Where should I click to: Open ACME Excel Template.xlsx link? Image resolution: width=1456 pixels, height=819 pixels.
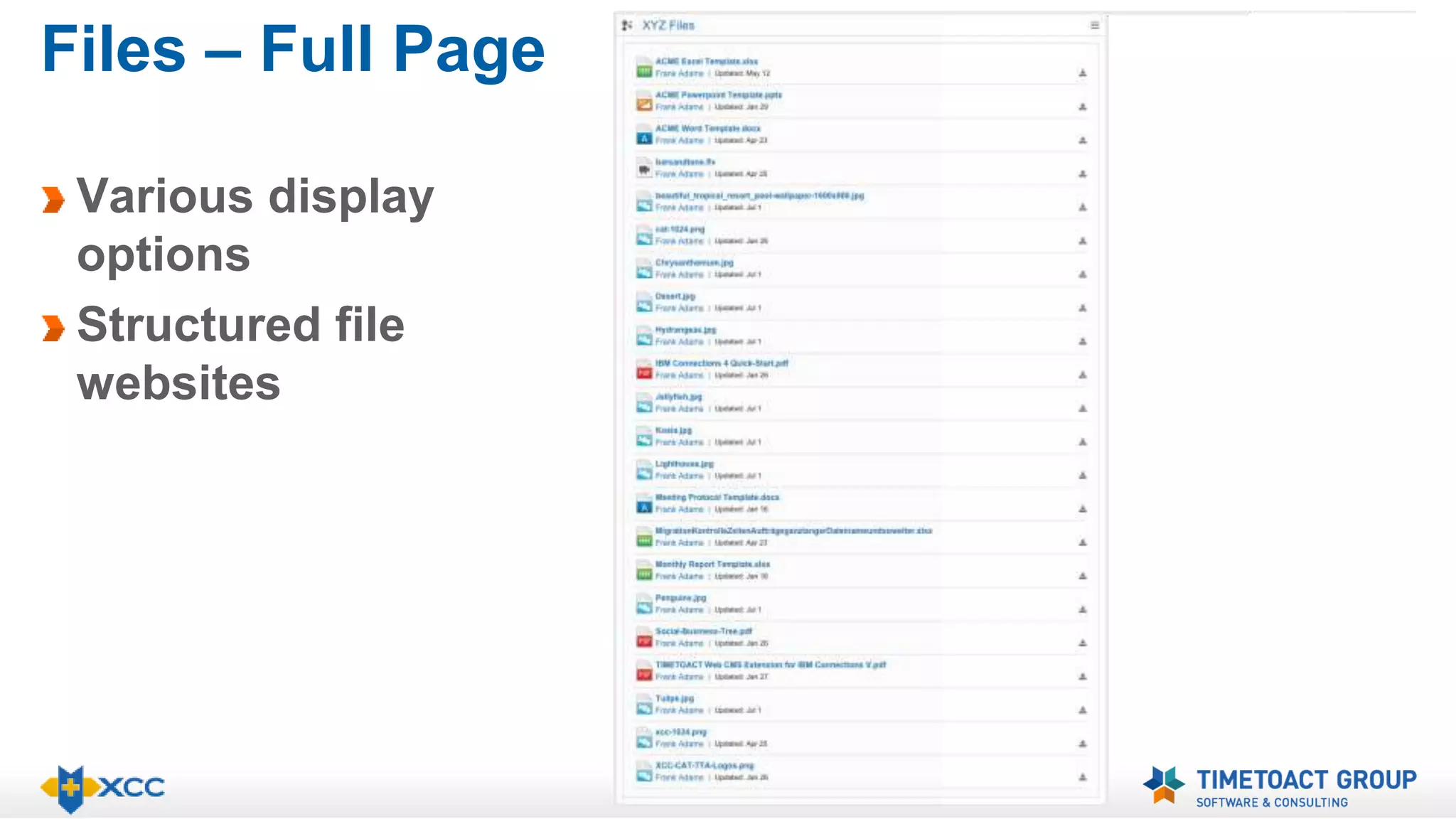point(707,62)
